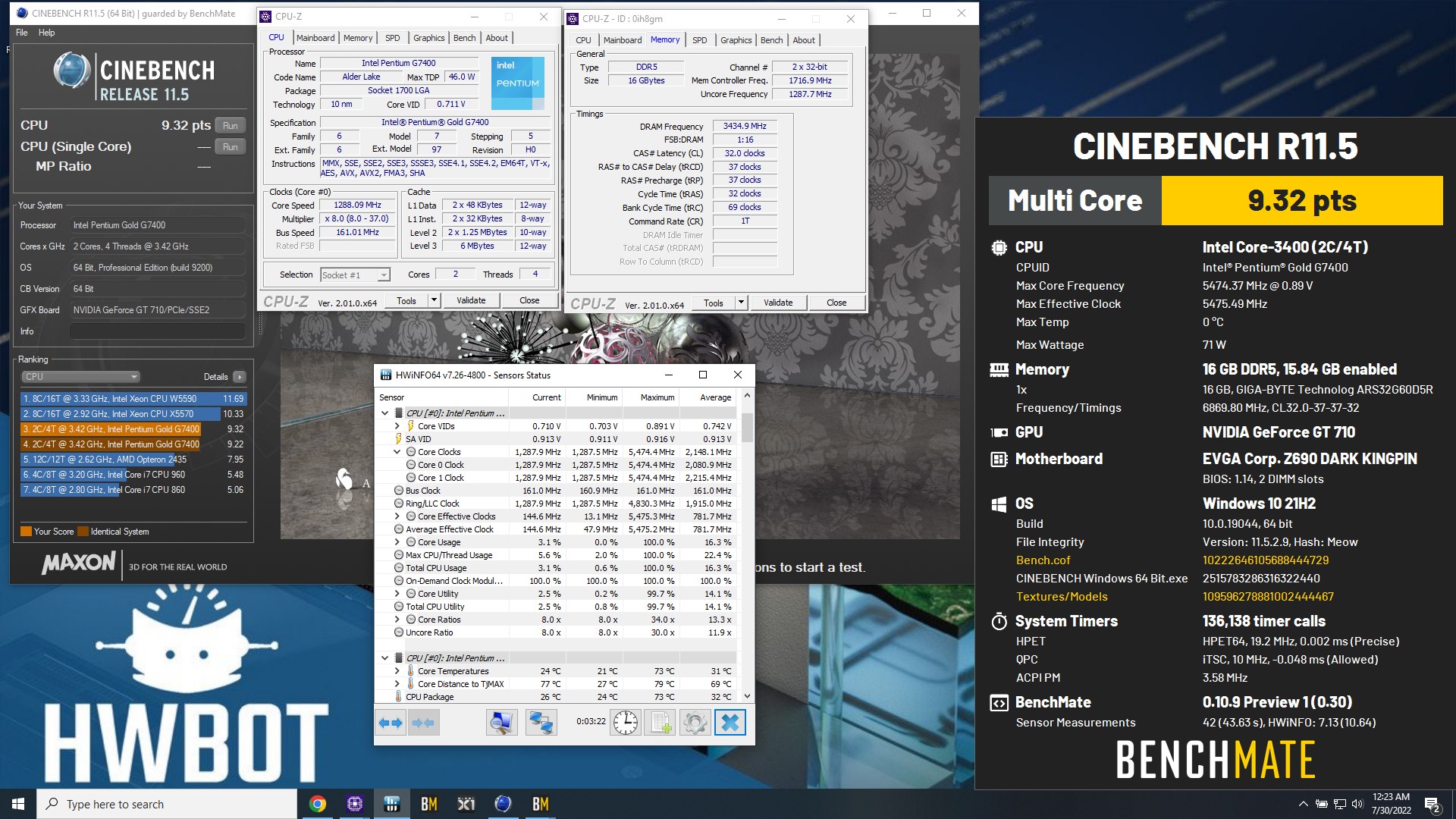Open CPU-Z purple chip taskbar icon
Screen dimensions: 1456x819
pos(354,804)
